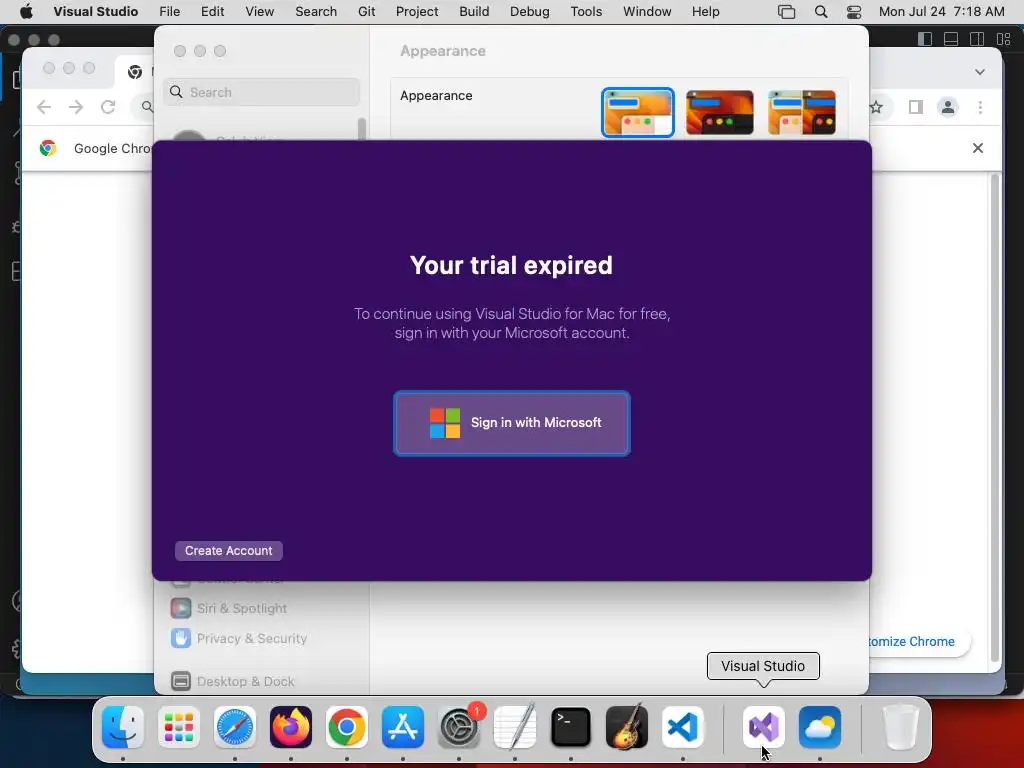Toggle VS Code secondary side bar layout icon

pos(977,39)
